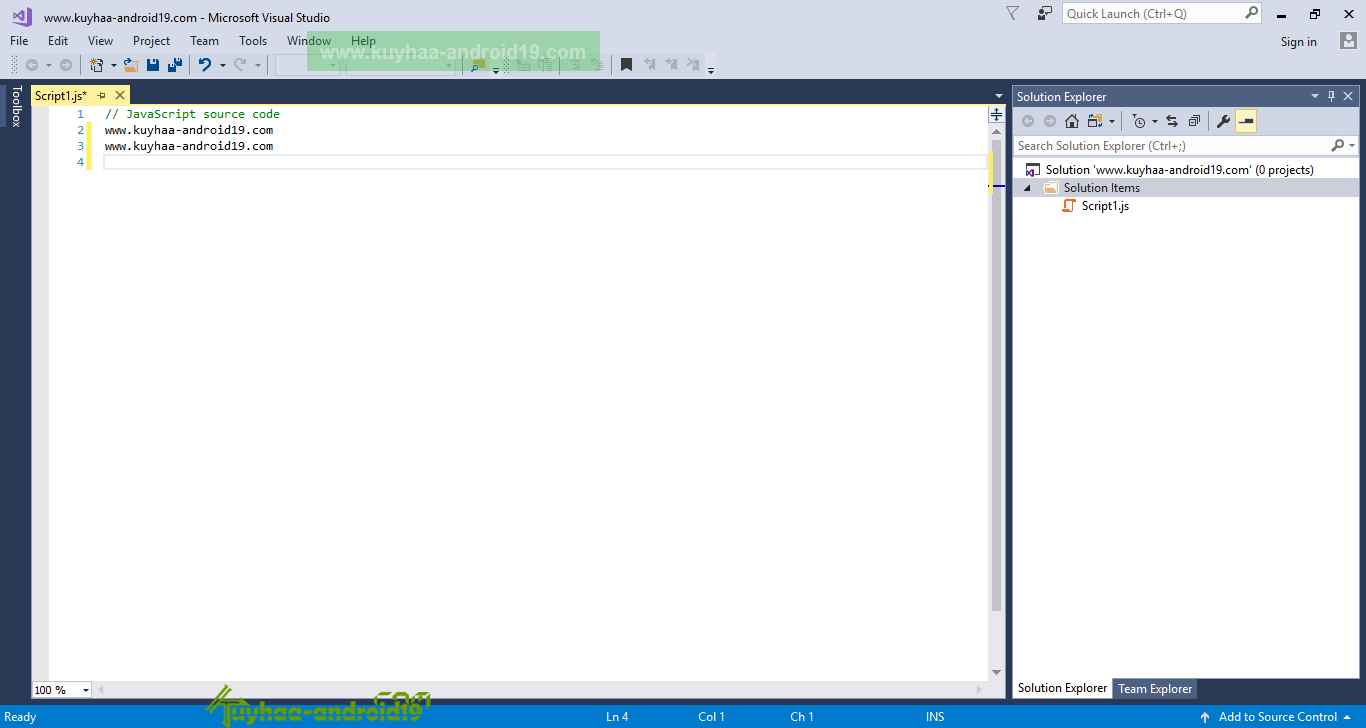Place cursor on empty editor line 4

click(545, 162)
